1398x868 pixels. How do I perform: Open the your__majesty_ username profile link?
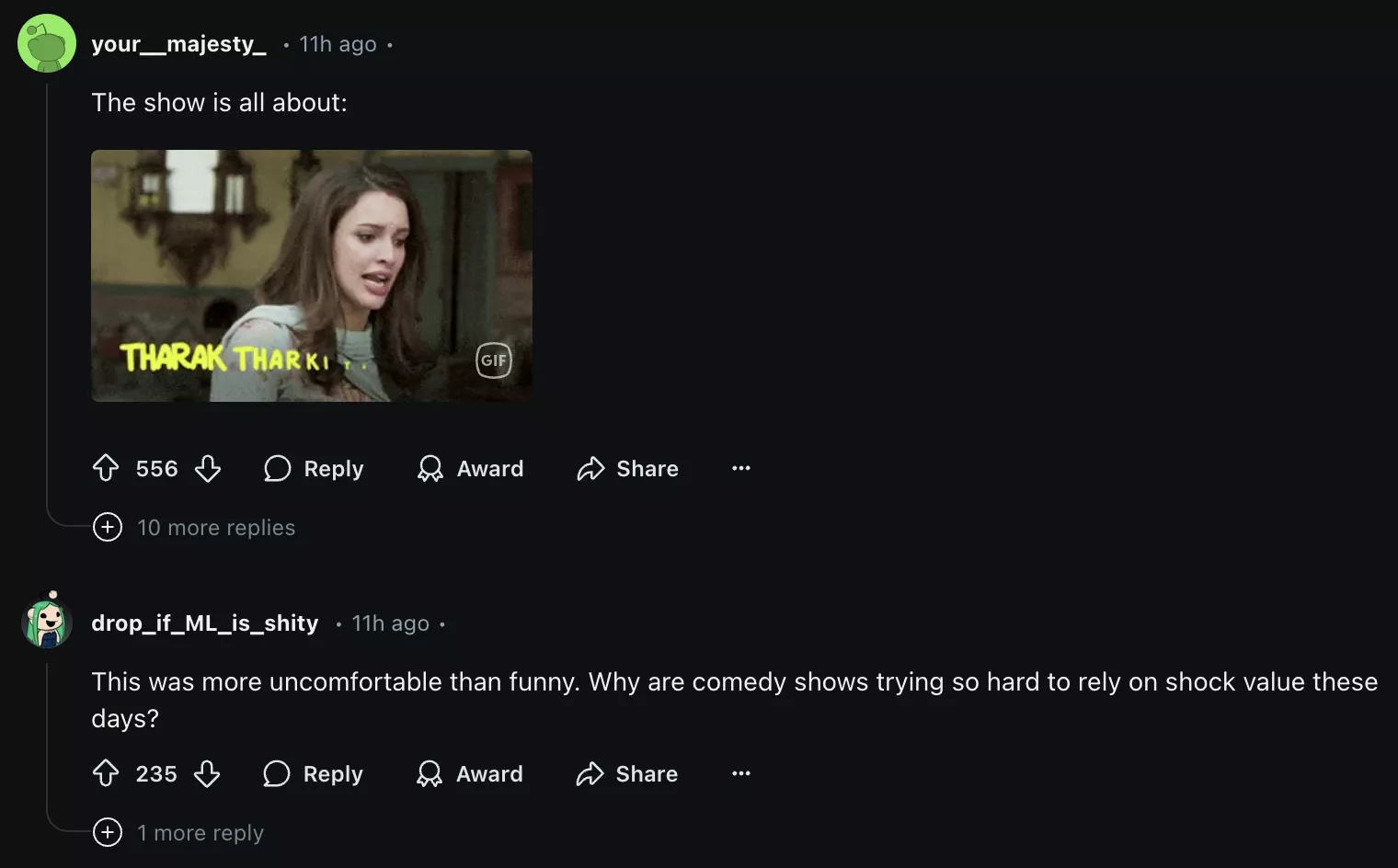(178, 44)
